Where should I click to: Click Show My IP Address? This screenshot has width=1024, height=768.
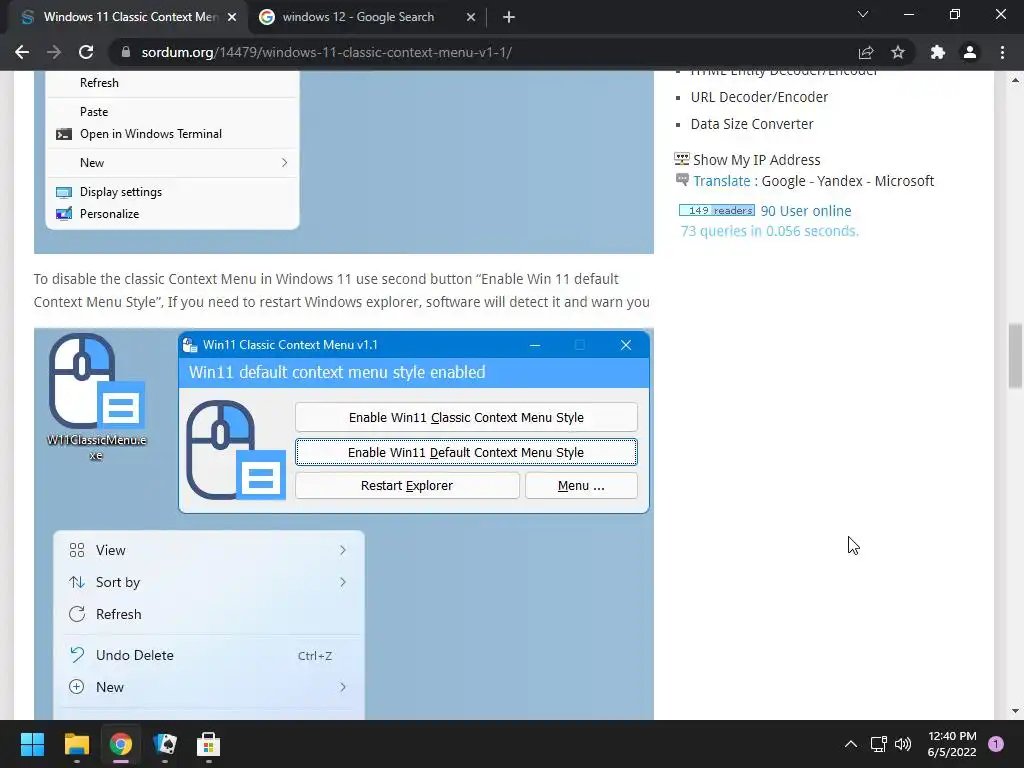[x=756, y=160]
